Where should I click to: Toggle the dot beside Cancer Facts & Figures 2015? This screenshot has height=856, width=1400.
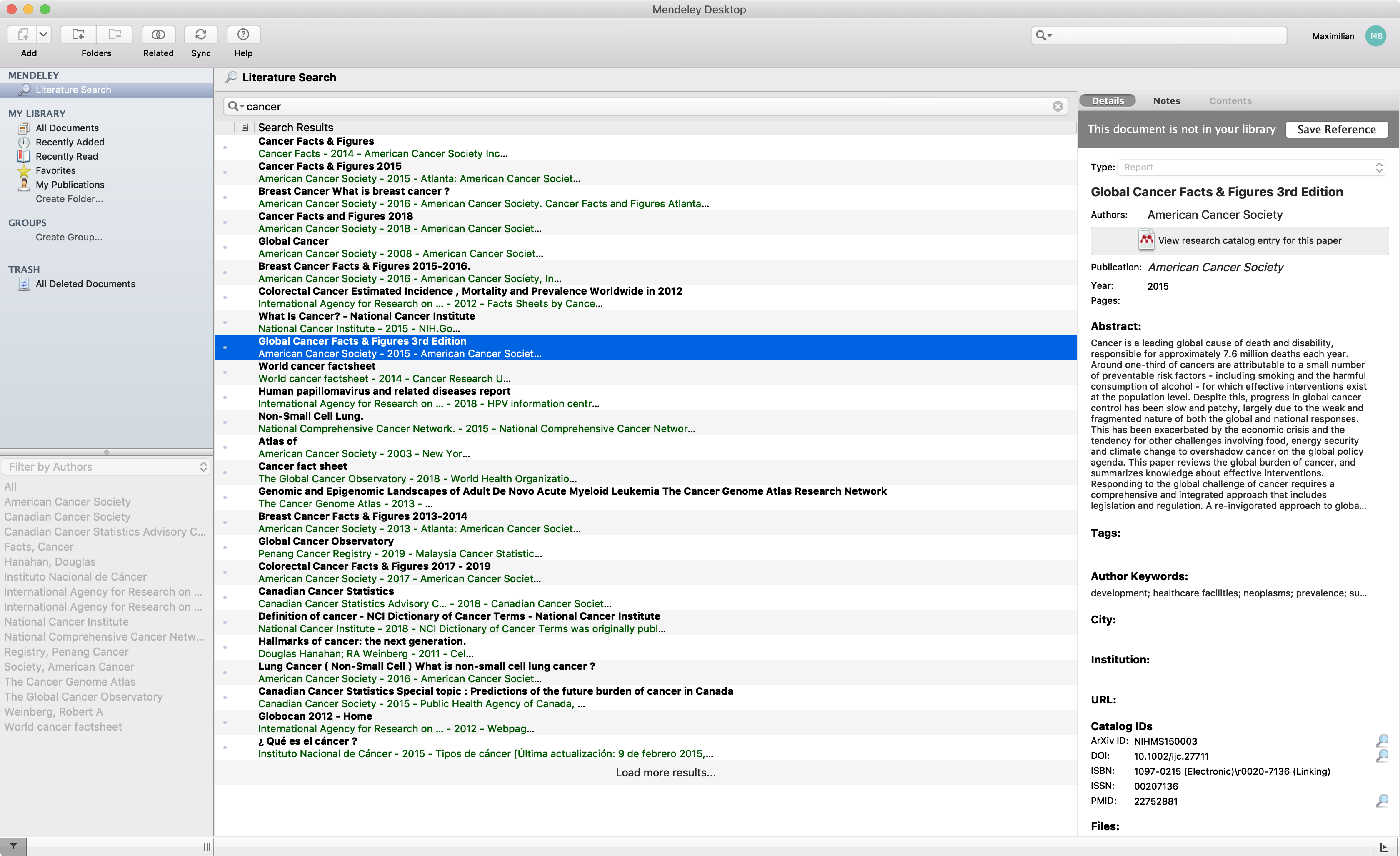coord(225,172)
